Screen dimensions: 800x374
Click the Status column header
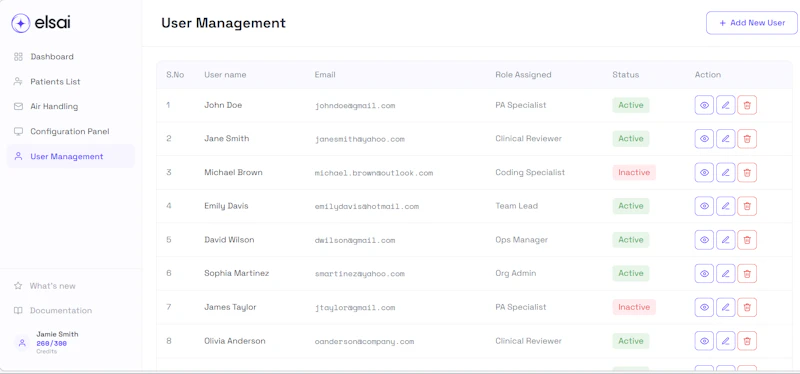point(626,74)
